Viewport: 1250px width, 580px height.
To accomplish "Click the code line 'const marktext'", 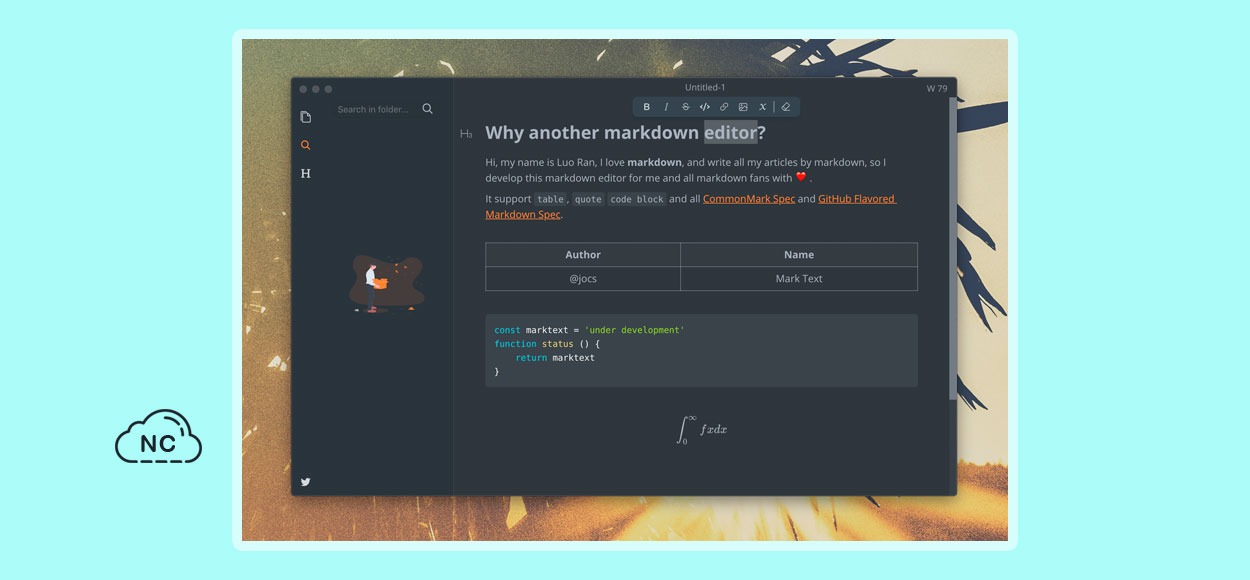I will click(x=589, y=330).
